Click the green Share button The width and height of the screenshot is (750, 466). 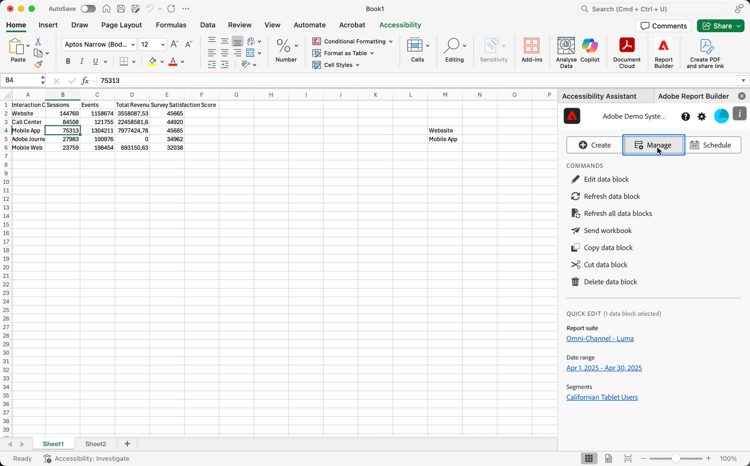coord(720,26)
